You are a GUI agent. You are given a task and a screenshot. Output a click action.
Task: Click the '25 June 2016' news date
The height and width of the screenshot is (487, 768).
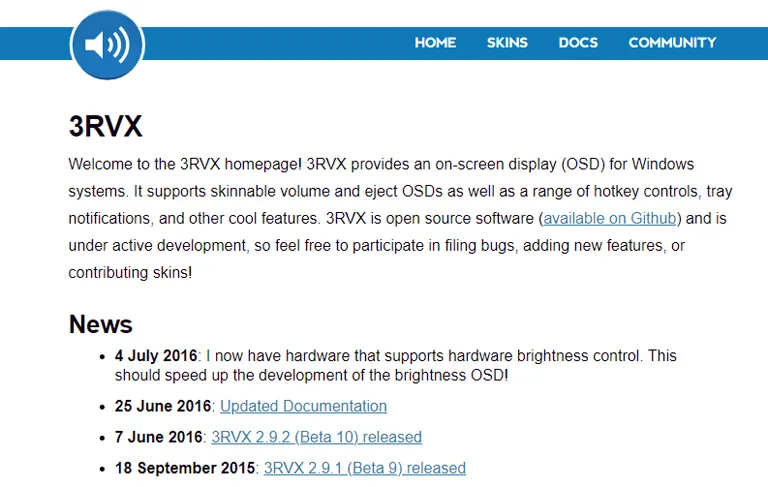pyautogui.click(x=163, y=406)
